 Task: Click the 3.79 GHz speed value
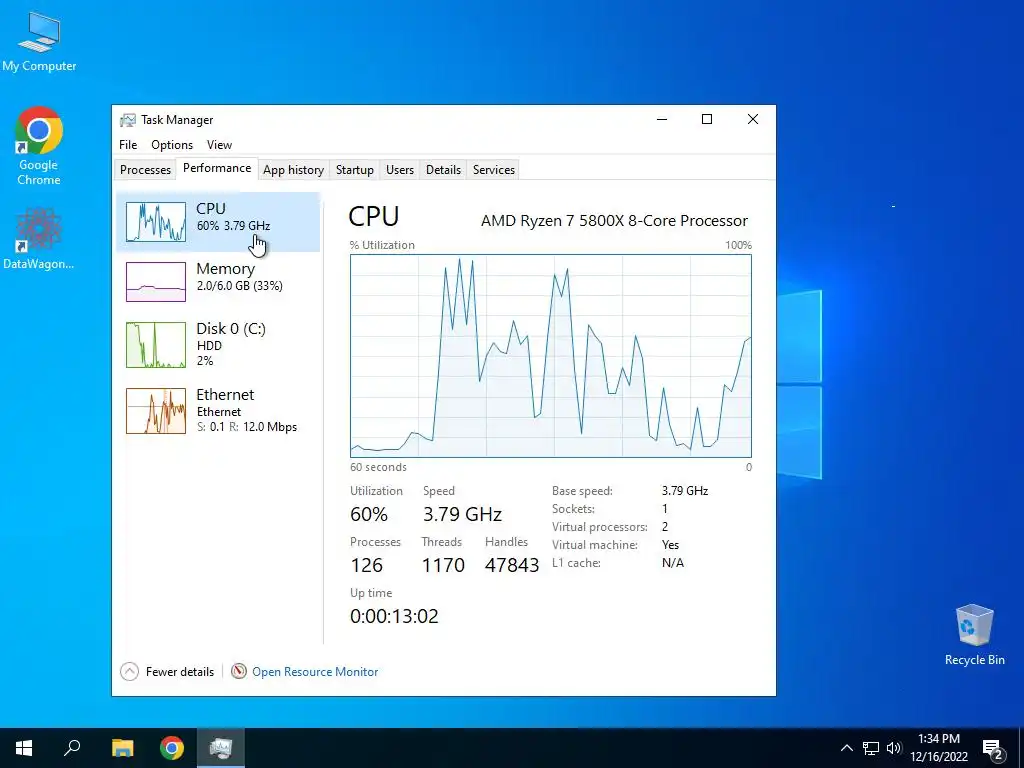[x=462, y=515]
